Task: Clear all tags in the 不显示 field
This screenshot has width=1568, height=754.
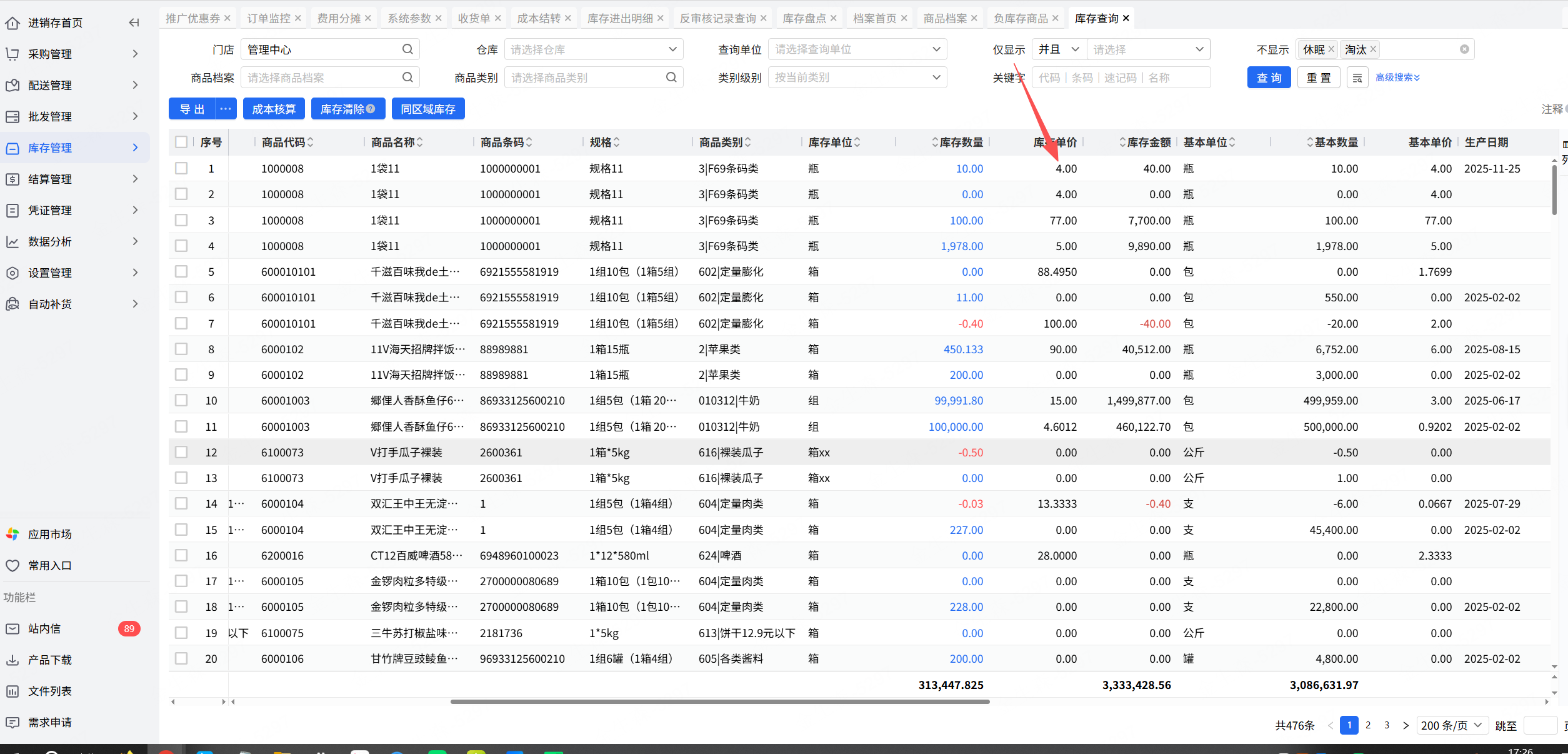Action: (1464, 49)
